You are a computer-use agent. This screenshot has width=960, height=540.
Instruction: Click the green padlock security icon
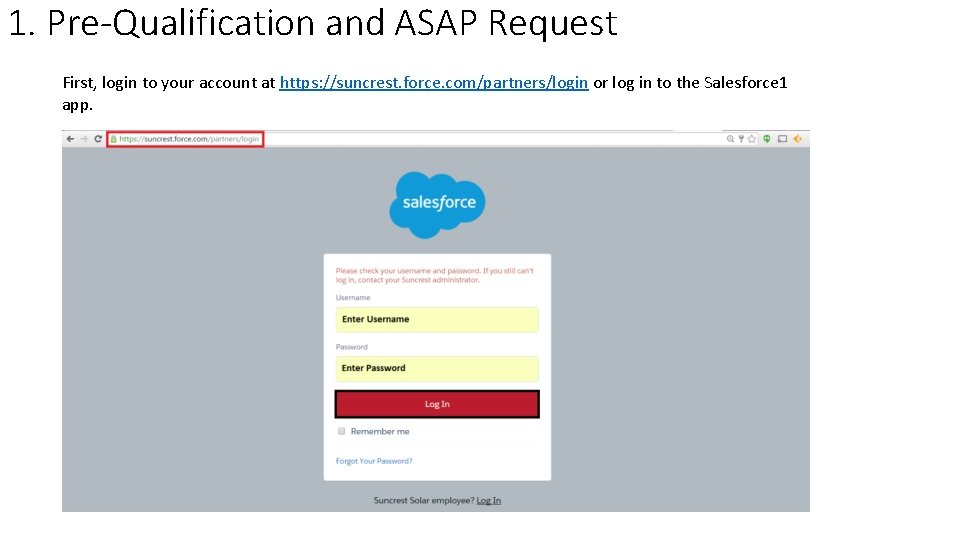click(113, 139)
